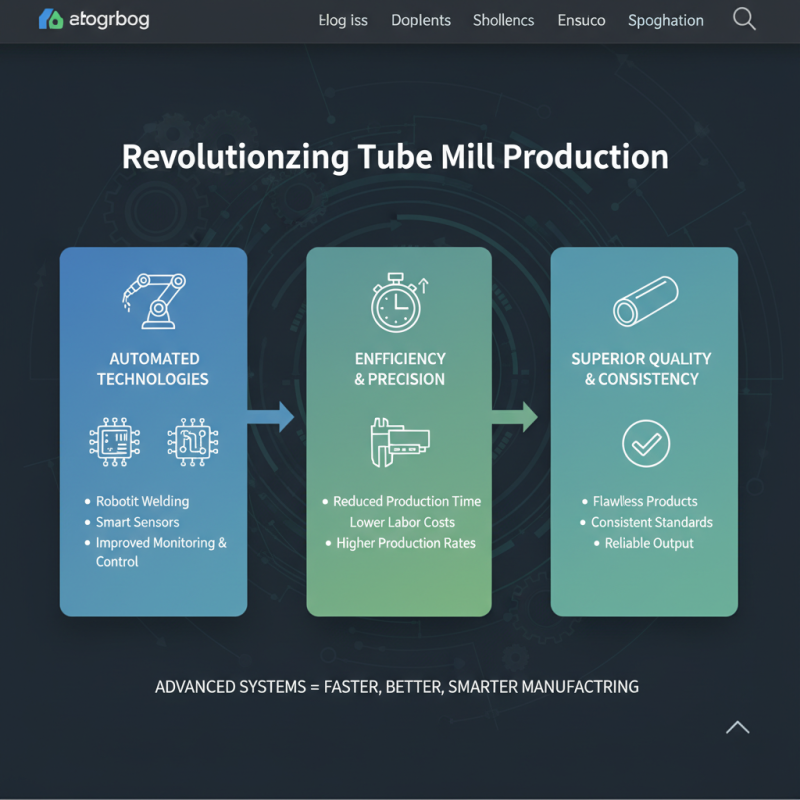Select the Automated Technologies card

(x=154, y=430)
